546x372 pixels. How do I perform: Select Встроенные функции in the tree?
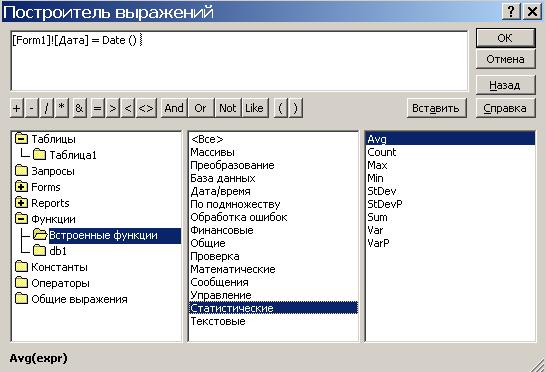point(115,235)
